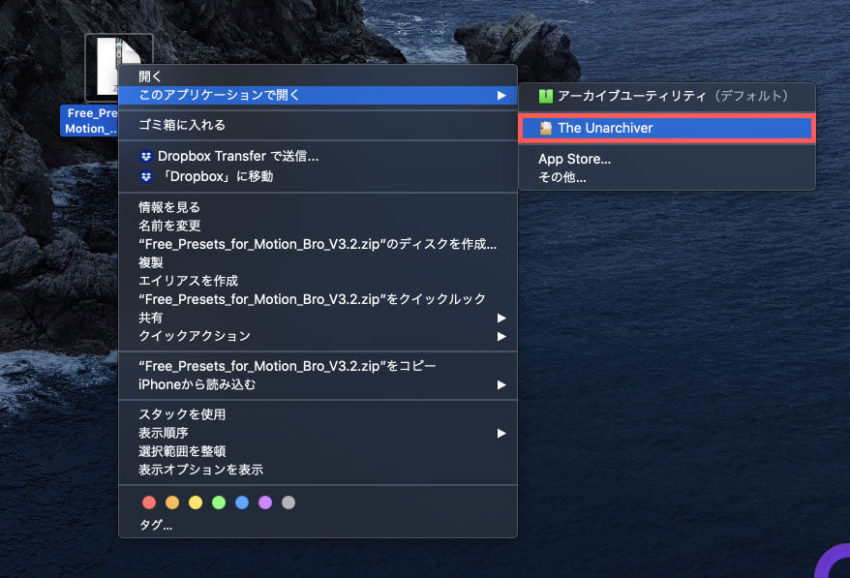Select 表示オプションを表示
This screenshot has height=578, width=850.
tap(318, 470)
